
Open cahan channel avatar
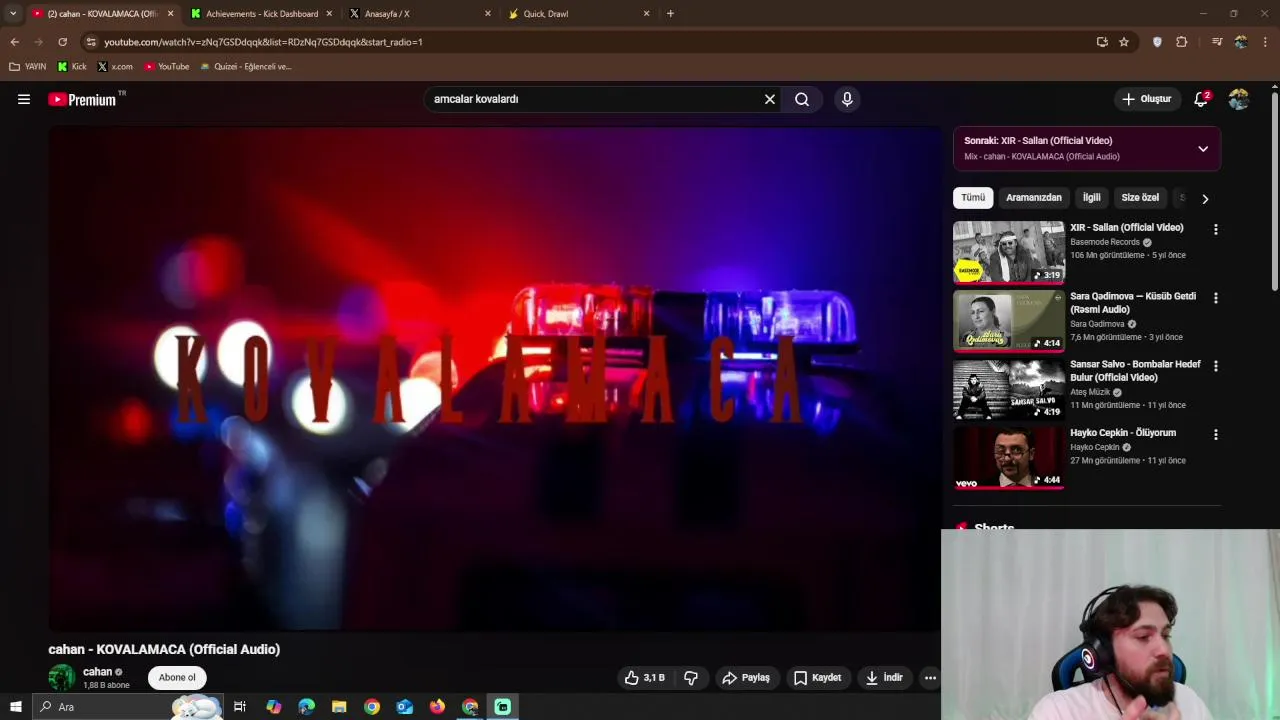point(62,677)
